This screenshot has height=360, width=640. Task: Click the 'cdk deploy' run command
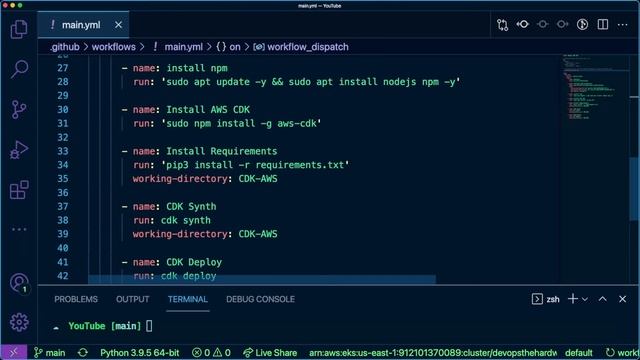pos(188,276)
